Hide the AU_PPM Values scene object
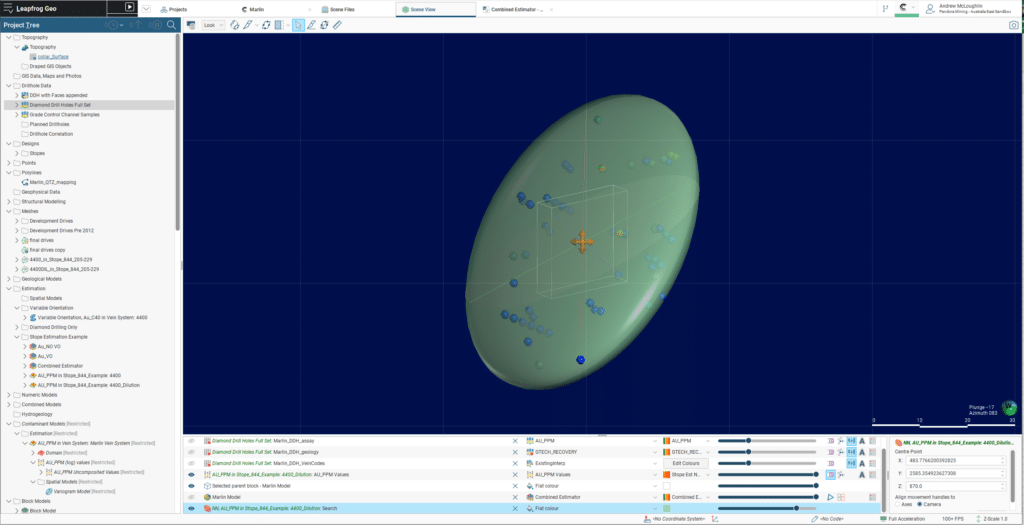The width and height of the screenshot is (1024, 525). (x=191, y=474)
